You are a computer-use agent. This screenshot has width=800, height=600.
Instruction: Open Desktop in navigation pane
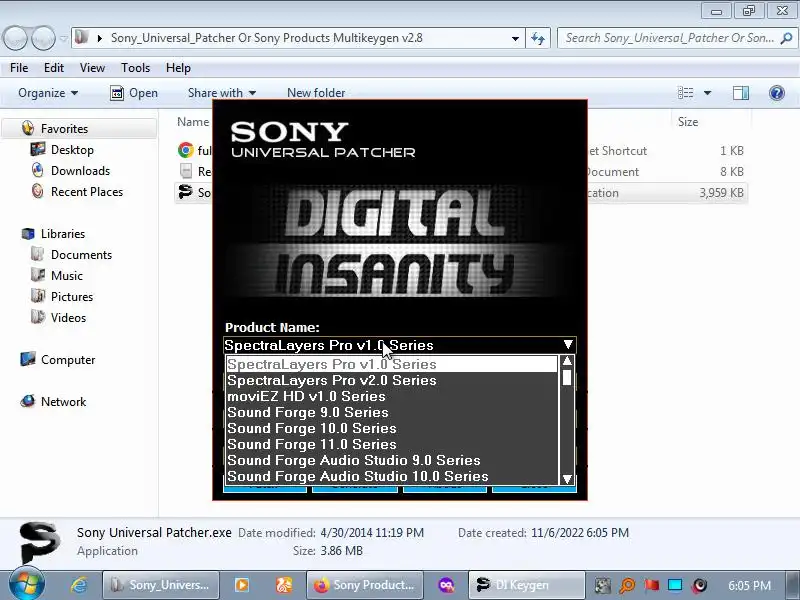[72, 150]
